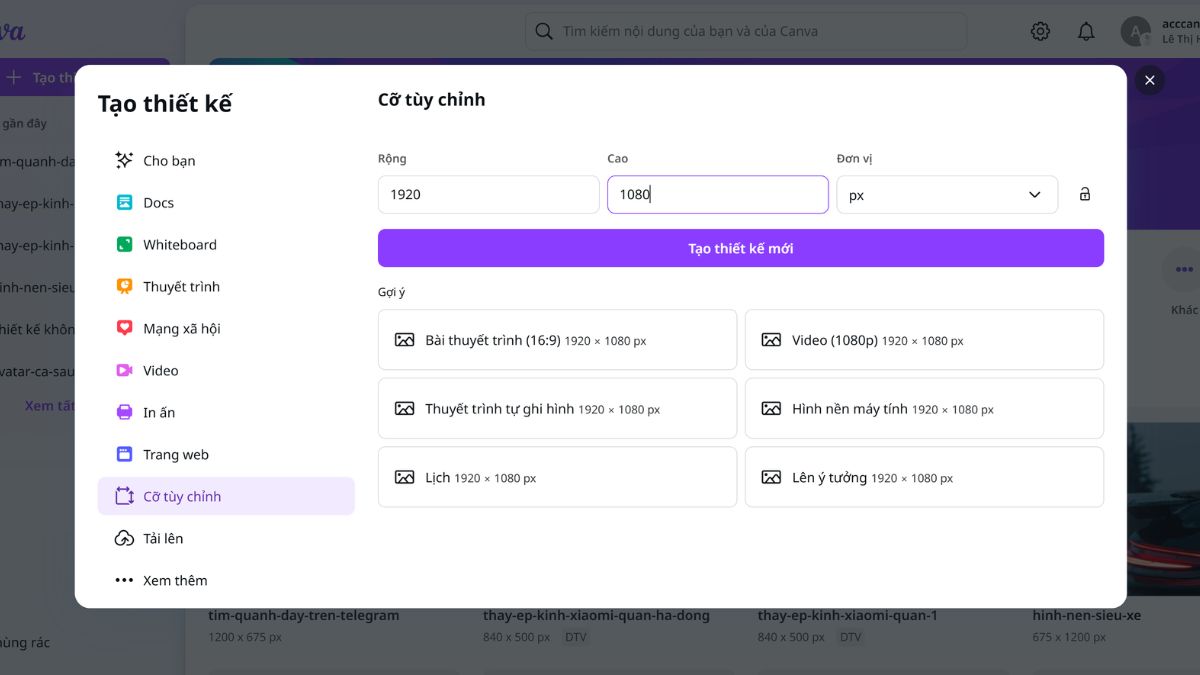Click the Mạng xã hội heart icon

tap(124, 328)
